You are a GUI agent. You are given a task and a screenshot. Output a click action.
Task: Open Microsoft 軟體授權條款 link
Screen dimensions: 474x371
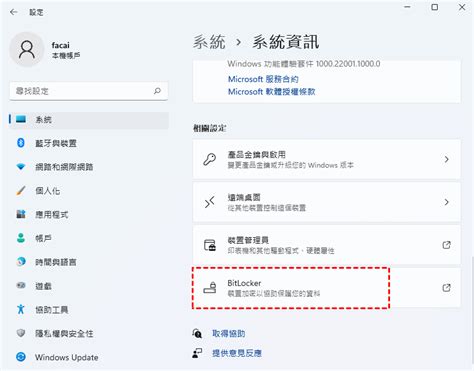coord(271,91)
